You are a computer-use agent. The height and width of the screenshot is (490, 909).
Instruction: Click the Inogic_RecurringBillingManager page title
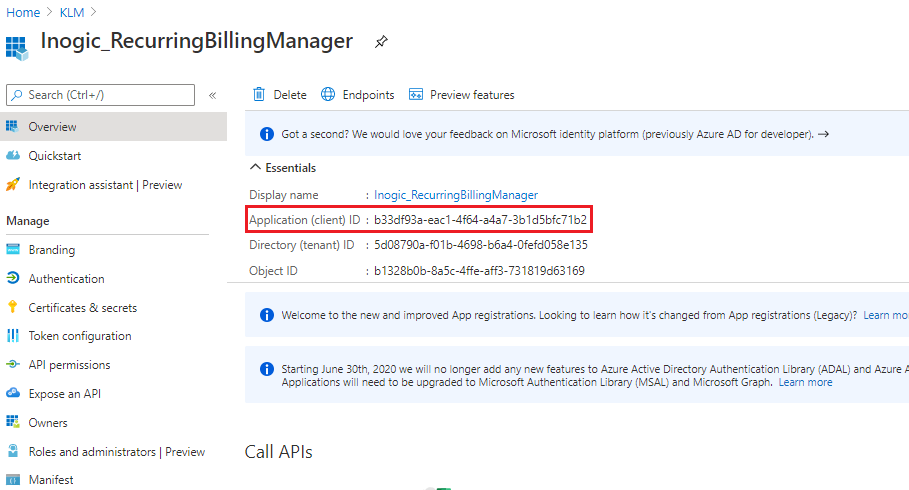197,41
